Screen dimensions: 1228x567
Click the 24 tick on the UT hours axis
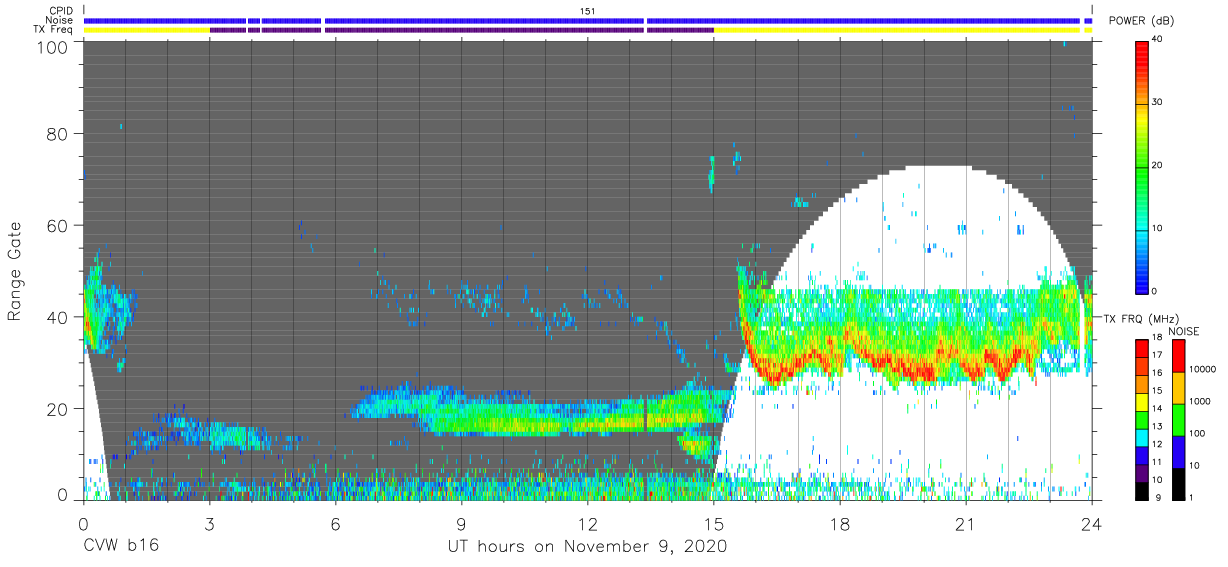1091,522
